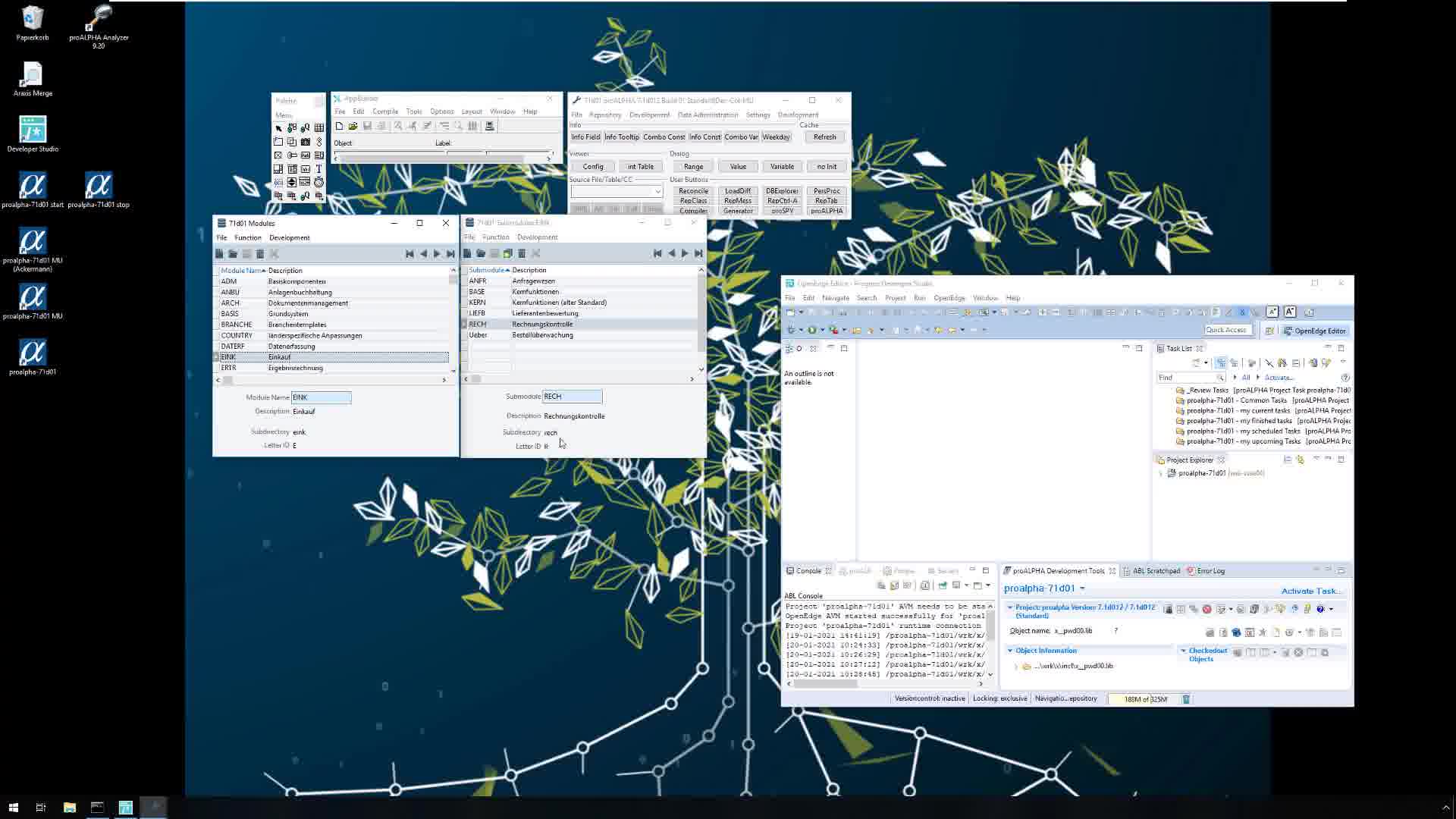
Task: Select the pointer tool in the Palette
Action: click(278, 128)
